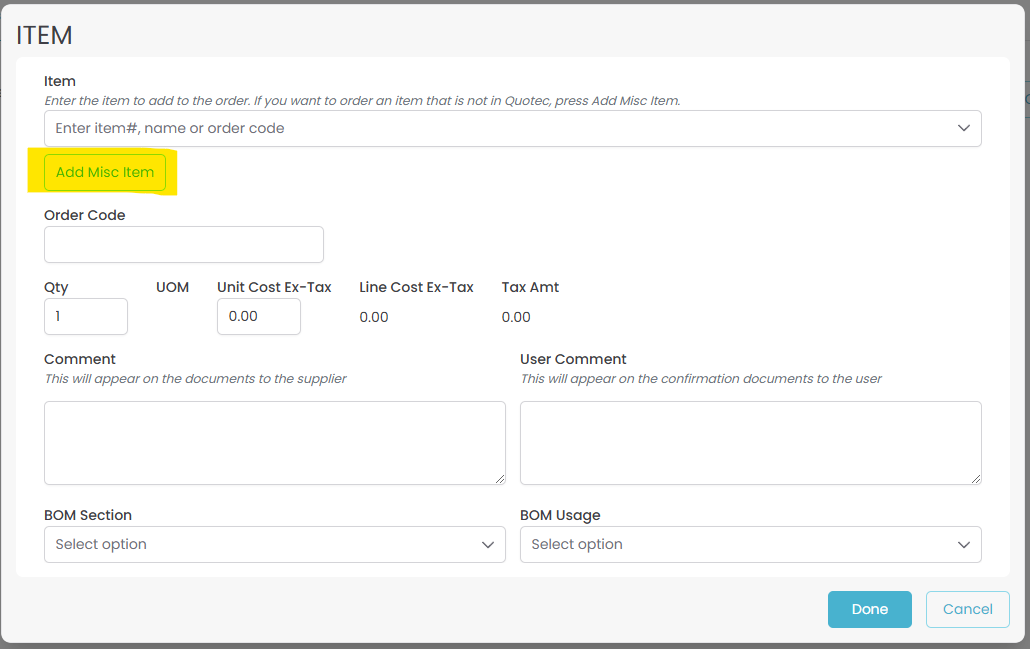The width and height of the screenshot is (1030, 649).
Task: Confirm the item with the Done button
Action: 869,609
